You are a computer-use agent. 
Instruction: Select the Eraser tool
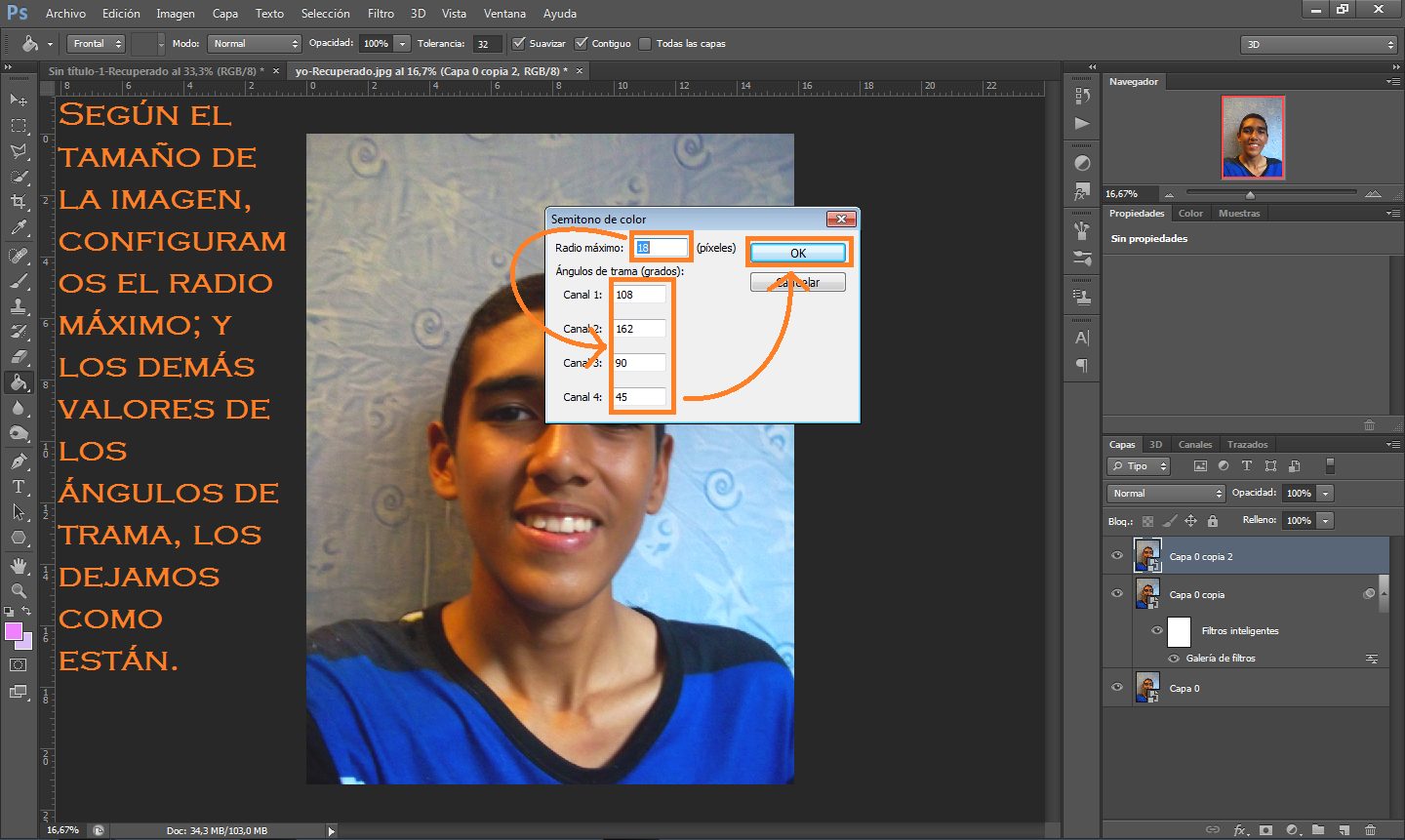click(19, 357)
